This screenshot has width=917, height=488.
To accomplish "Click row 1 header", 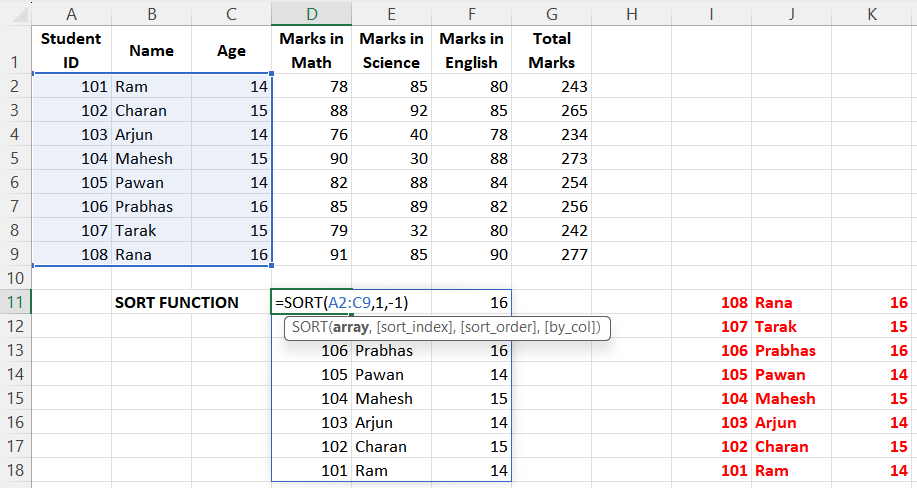I will pyautogui.click(x=15, y=50).
